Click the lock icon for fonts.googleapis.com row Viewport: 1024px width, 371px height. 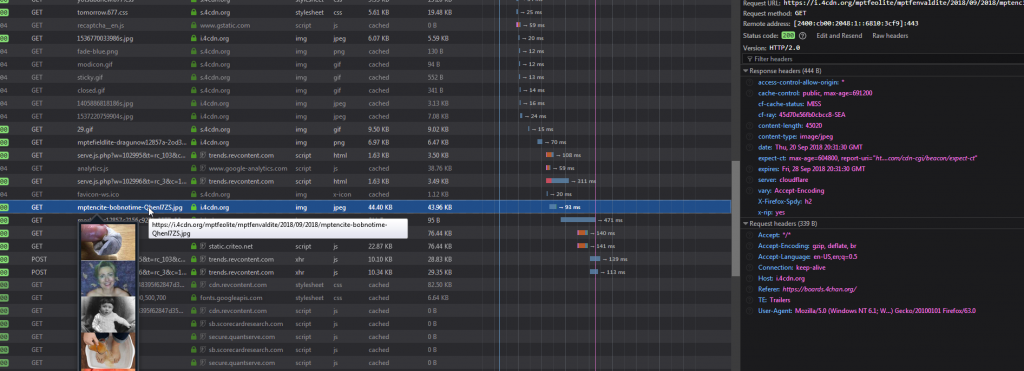(193, 298)
